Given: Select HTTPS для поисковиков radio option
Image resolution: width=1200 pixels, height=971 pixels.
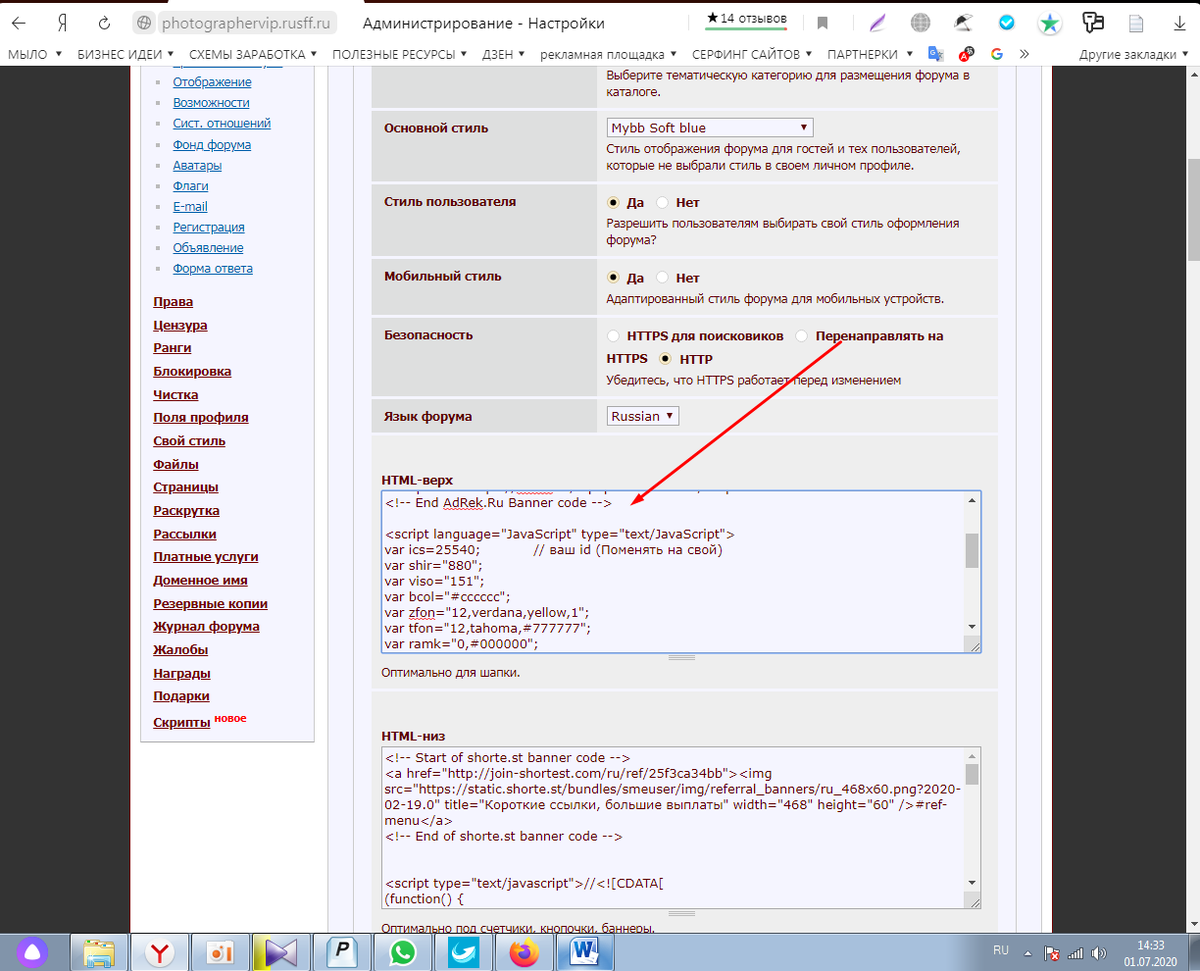Looking at the screenshot, I should (613, 336).
